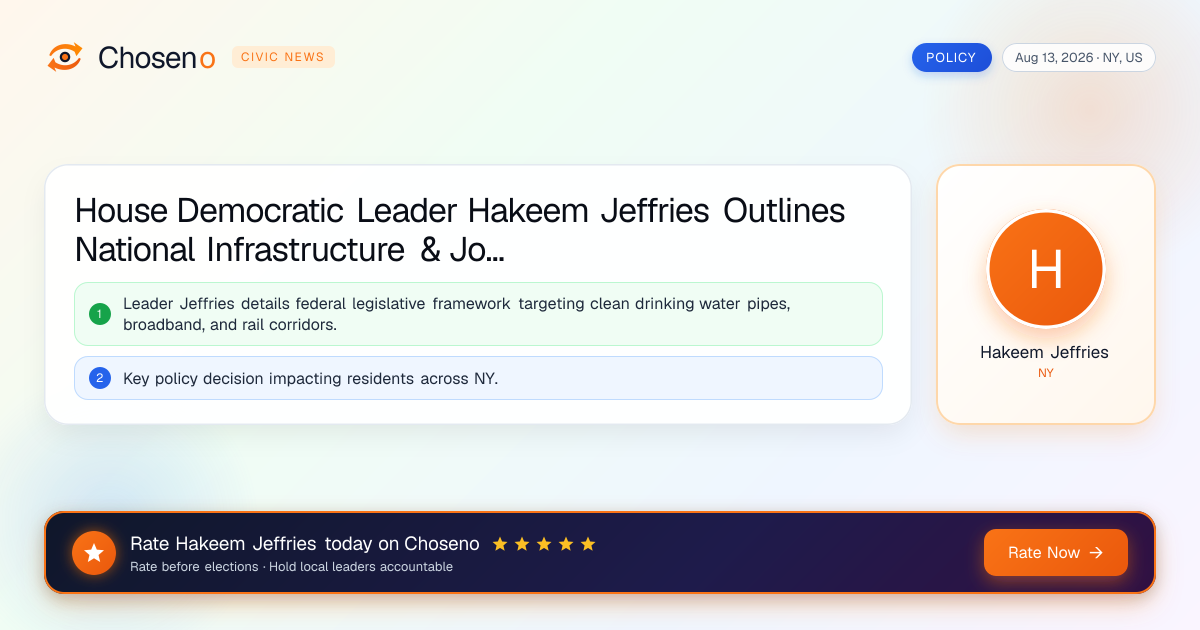Click the blue number 2 badge
The image size is (1200, 630).
point(99,378)
